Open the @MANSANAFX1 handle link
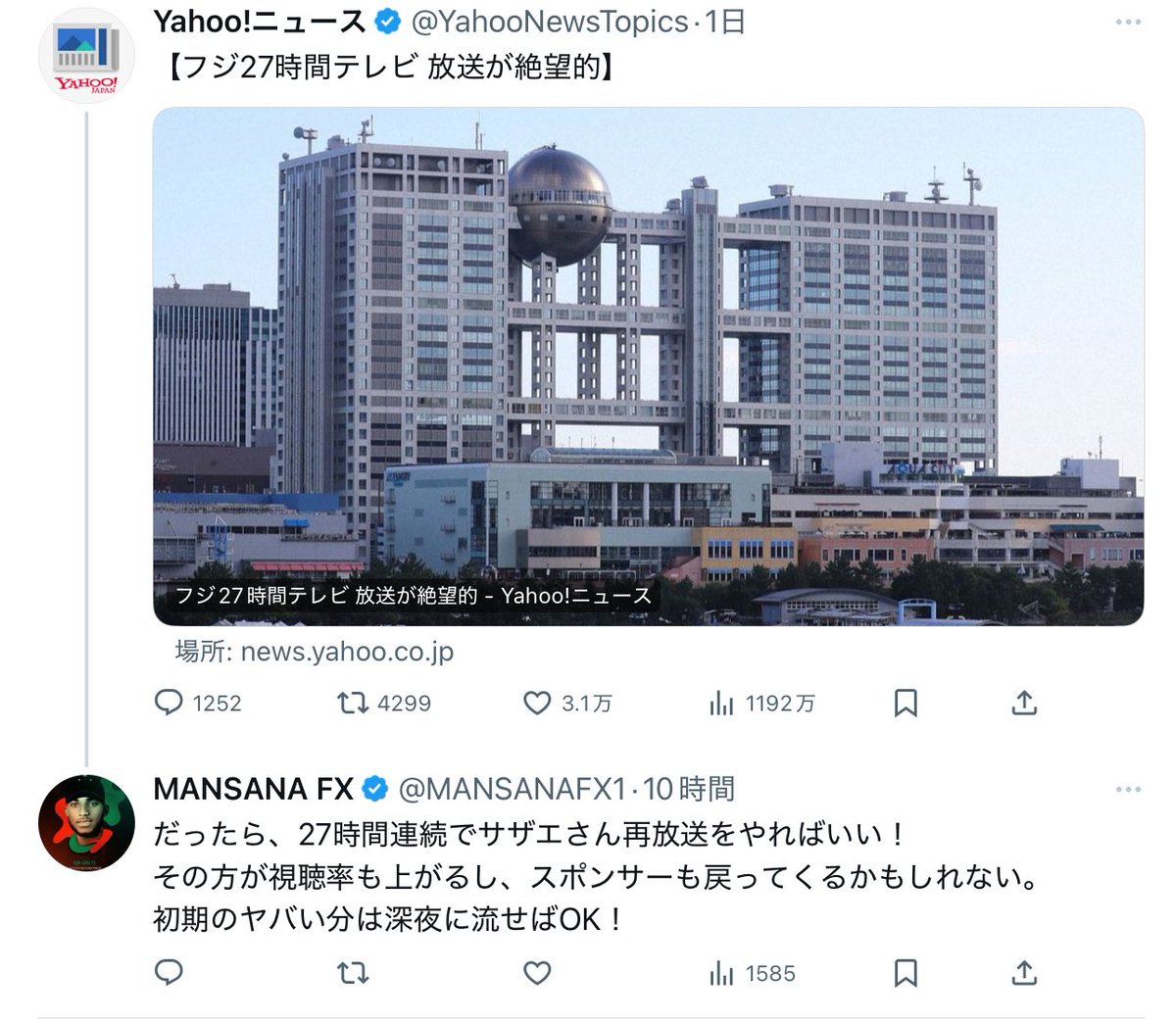This screenshot has width=1176, height=1023. (x=512, y=789)
